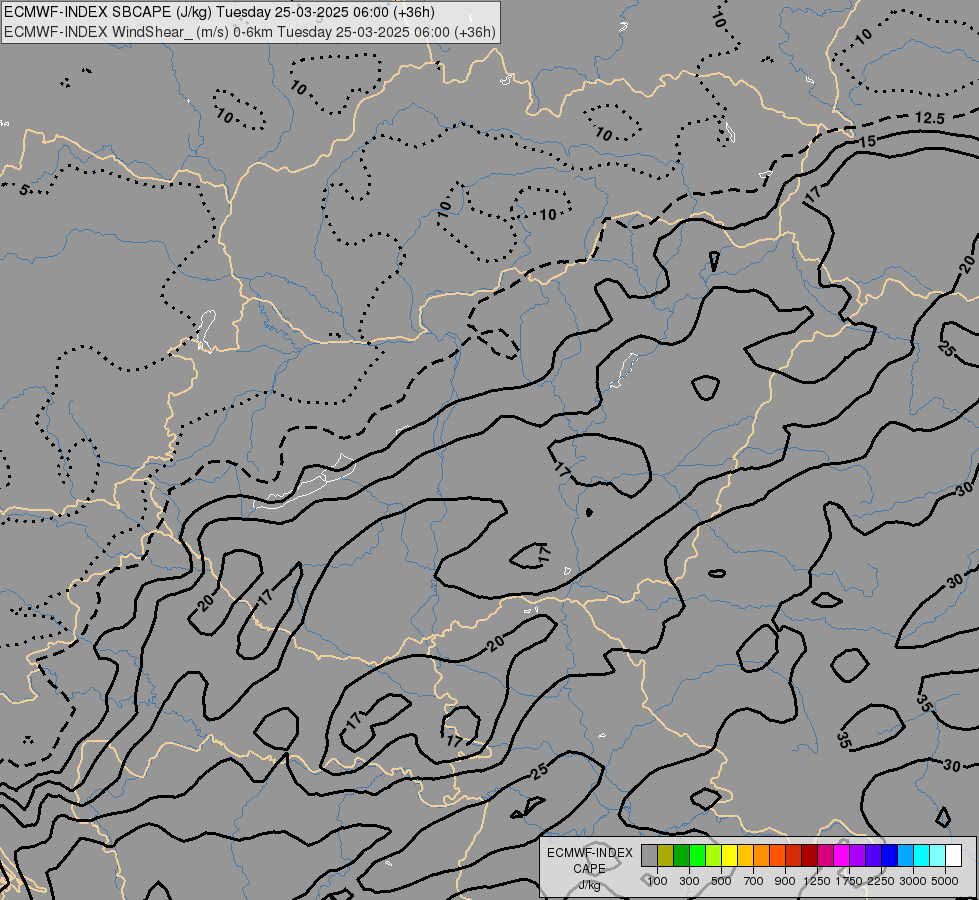
Task: Select the olive swatch above label 100
Action: point(666,856)
